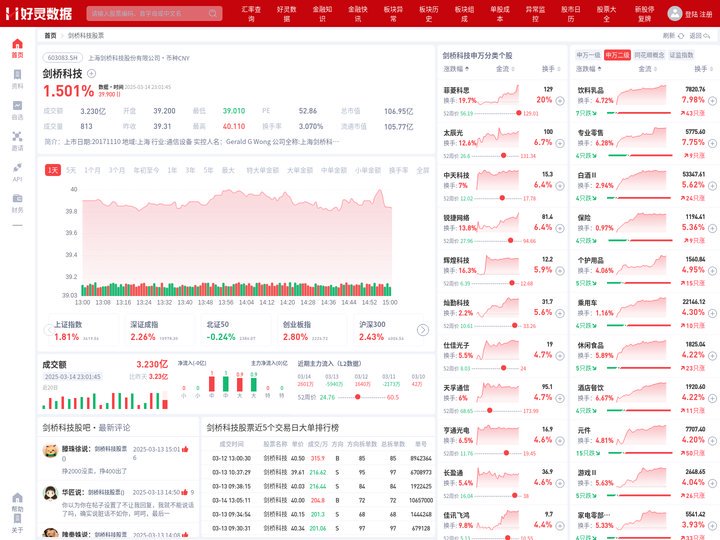Click 登陆 login link
This screenshot has height=540, width=720.
pos(691,14)
